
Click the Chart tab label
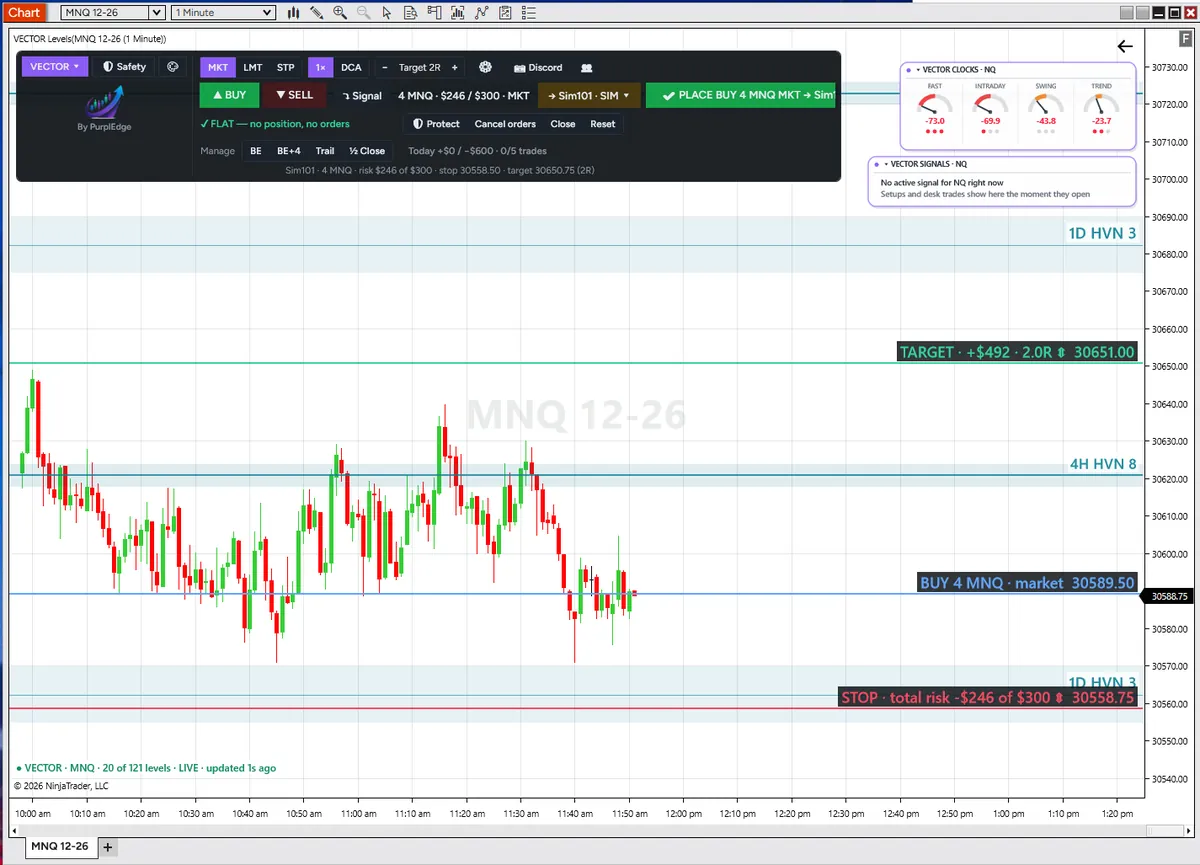(24, 12)
